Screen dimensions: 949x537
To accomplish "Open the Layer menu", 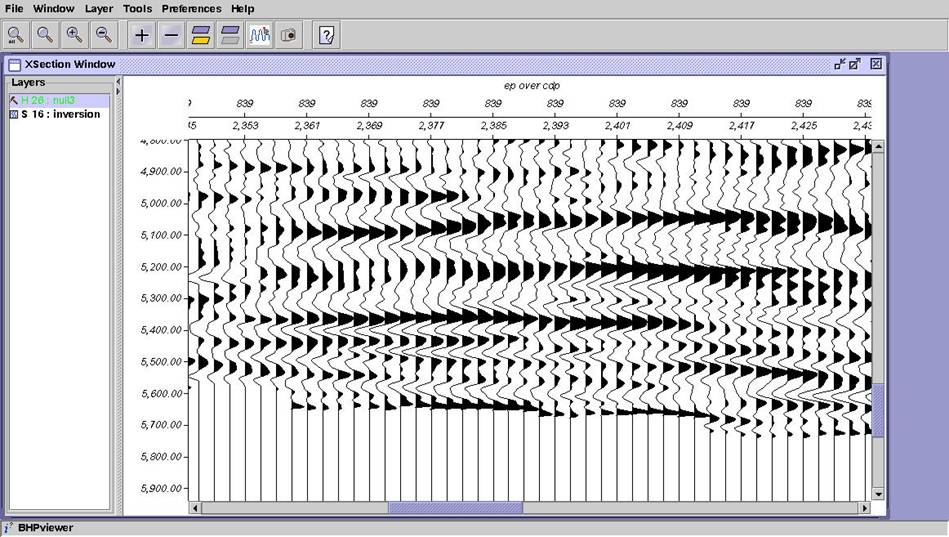I will pos(99,8).
